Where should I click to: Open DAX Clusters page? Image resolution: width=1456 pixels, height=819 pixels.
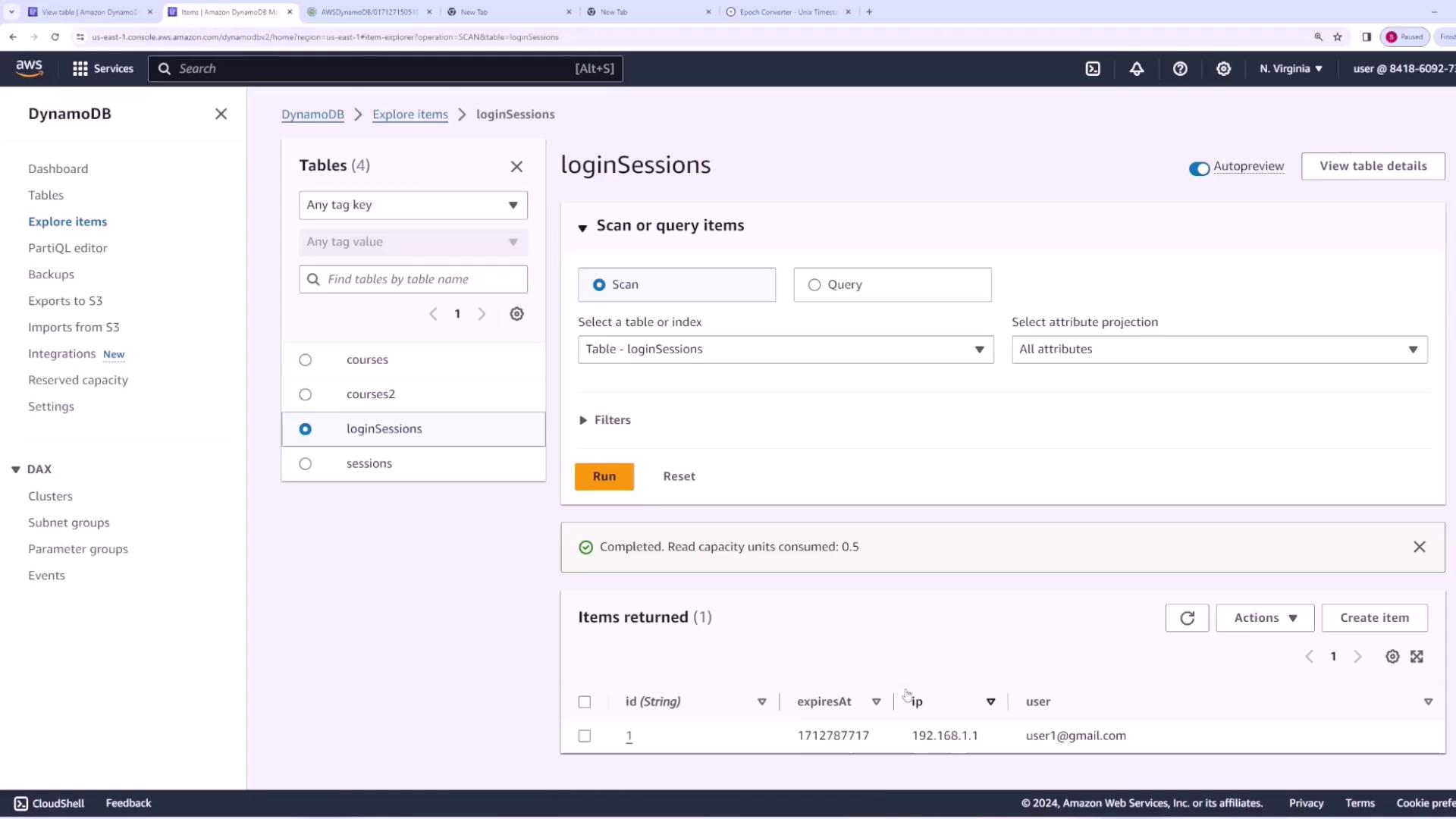pyautogui.click(x=50, y=496)
